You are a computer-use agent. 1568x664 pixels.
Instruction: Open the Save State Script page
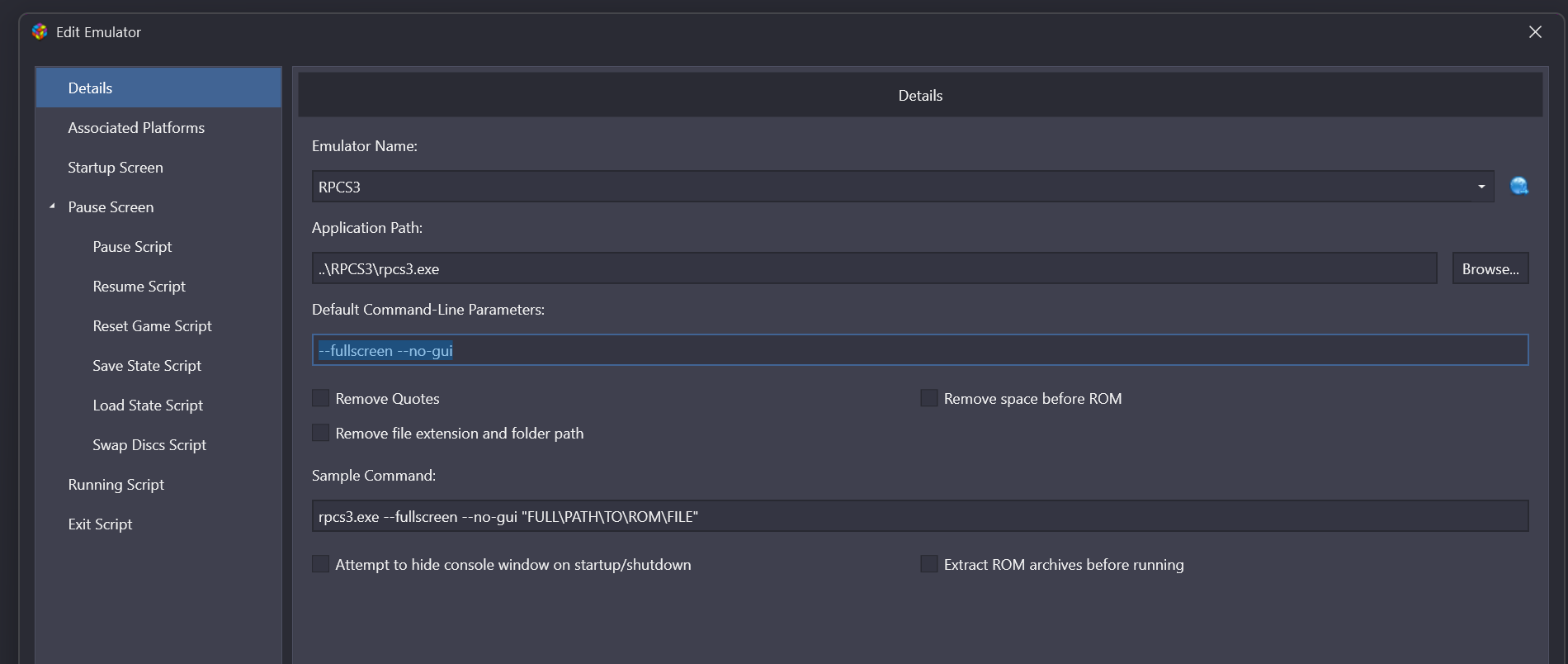147,365
